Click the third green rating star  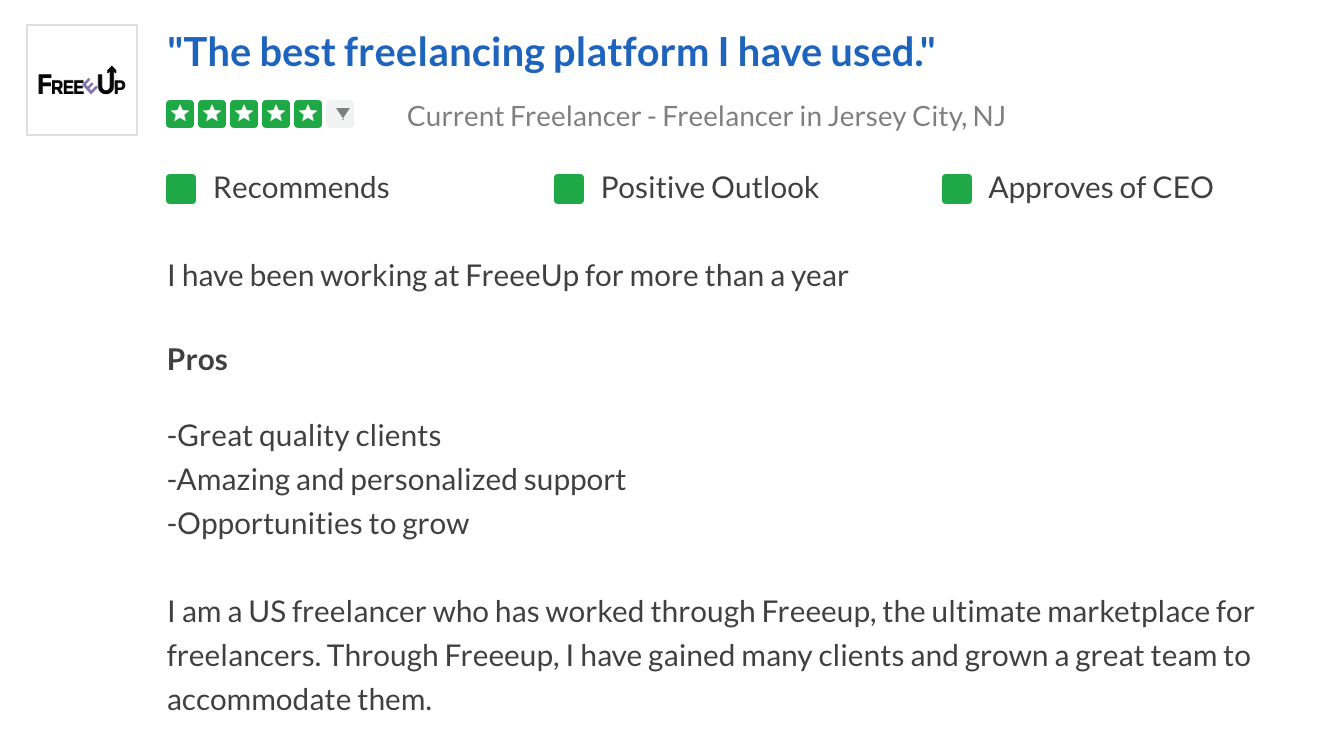243,114
